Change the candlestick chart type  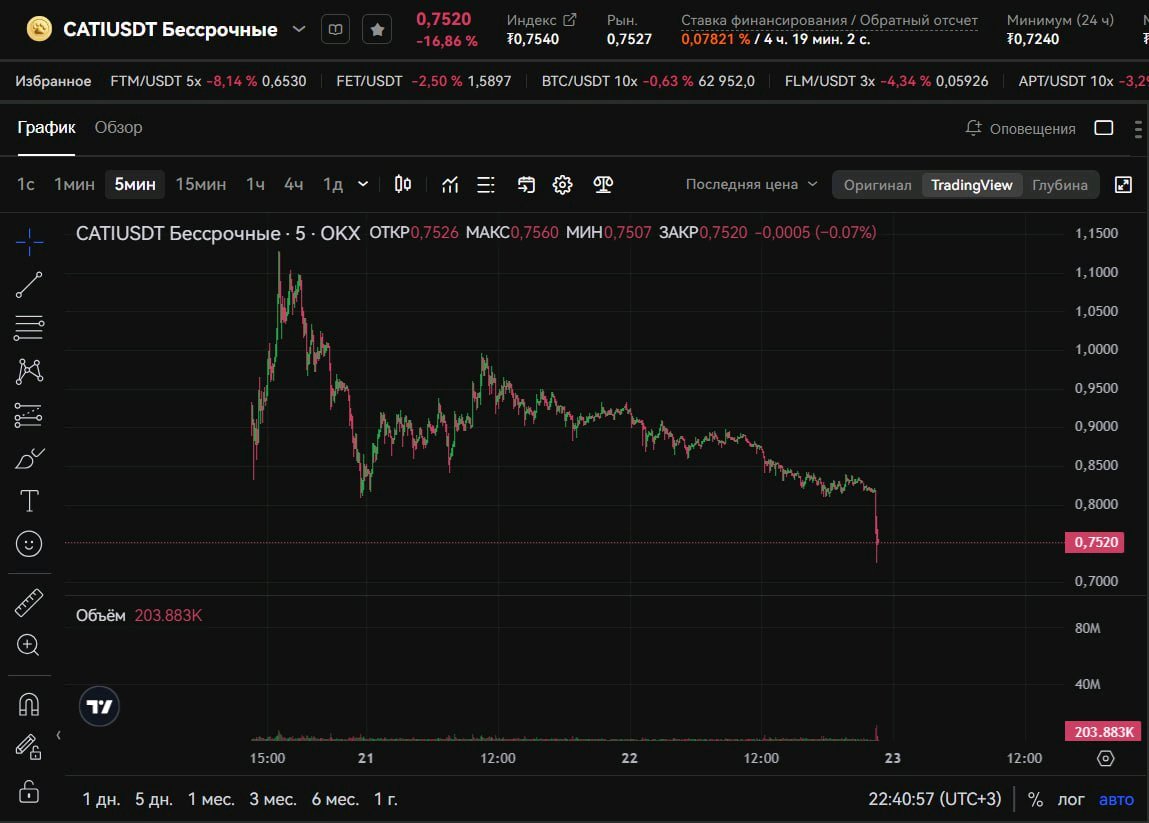pyautogui.click(x=403, y=184)
